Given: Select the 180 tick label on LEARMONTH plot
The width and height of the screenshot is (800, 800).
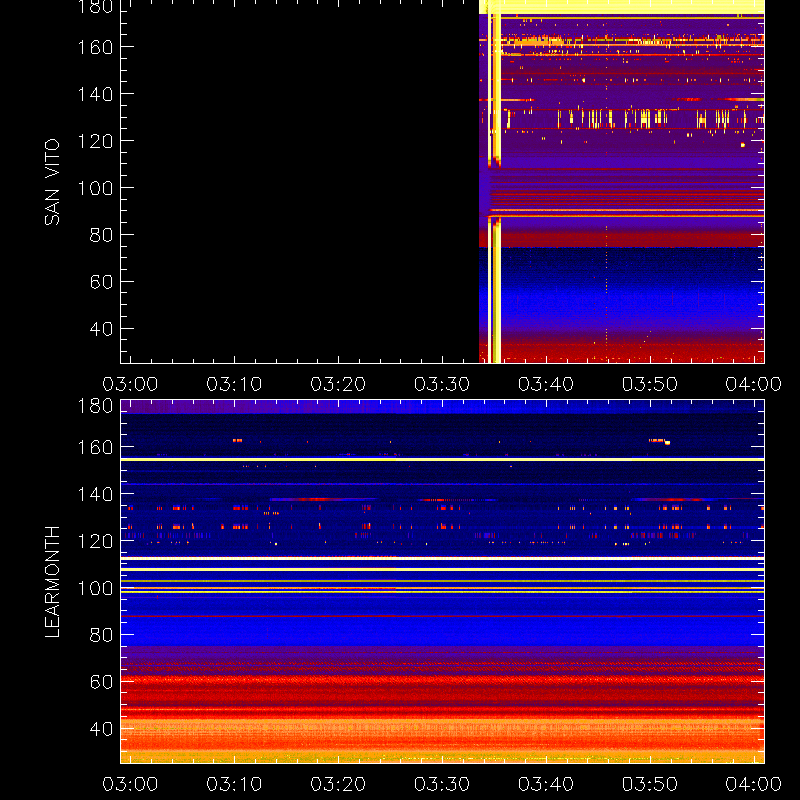Looking at the screenshot, I should (95, 406).
